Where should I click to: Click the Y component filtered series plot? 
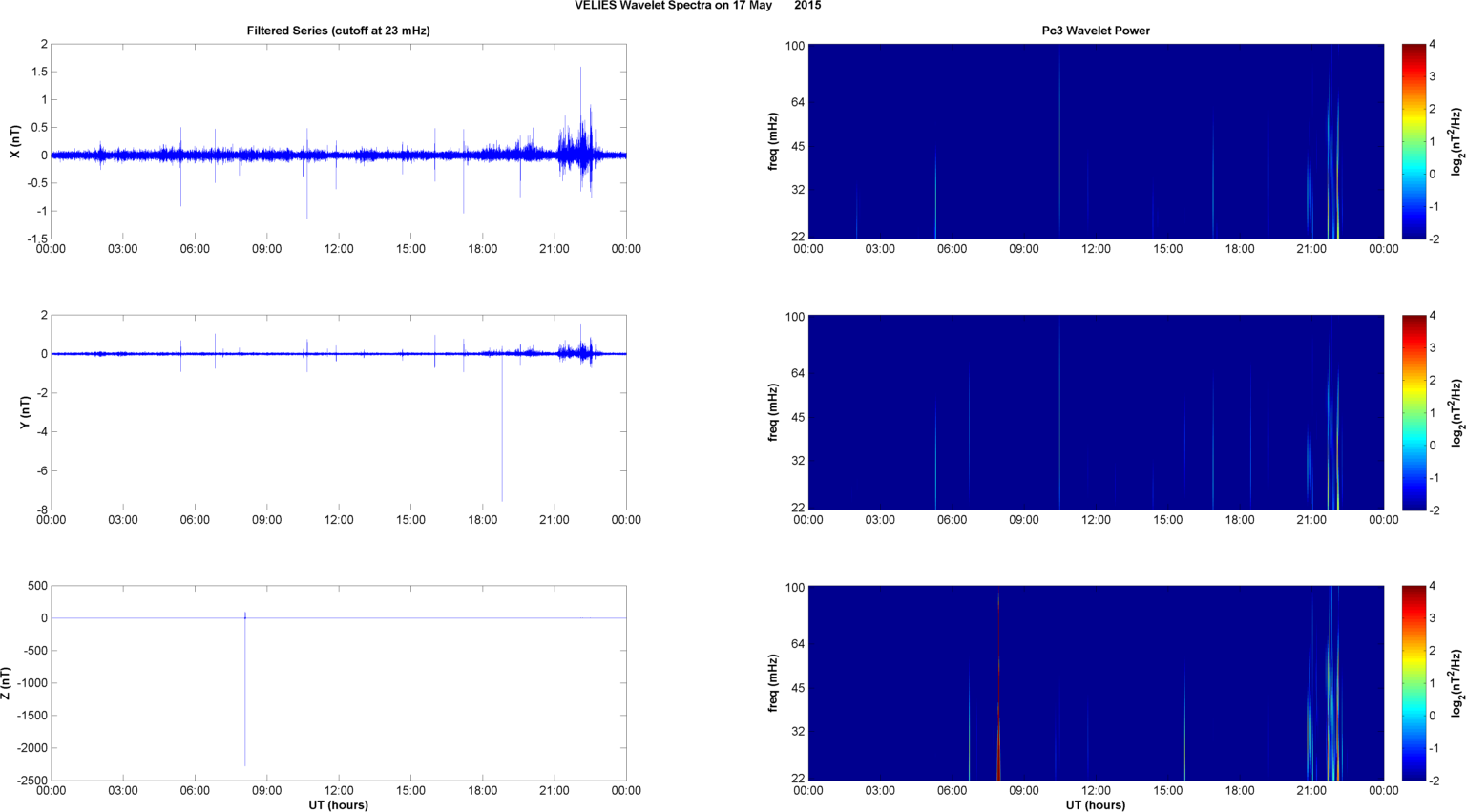pos(338,412)
